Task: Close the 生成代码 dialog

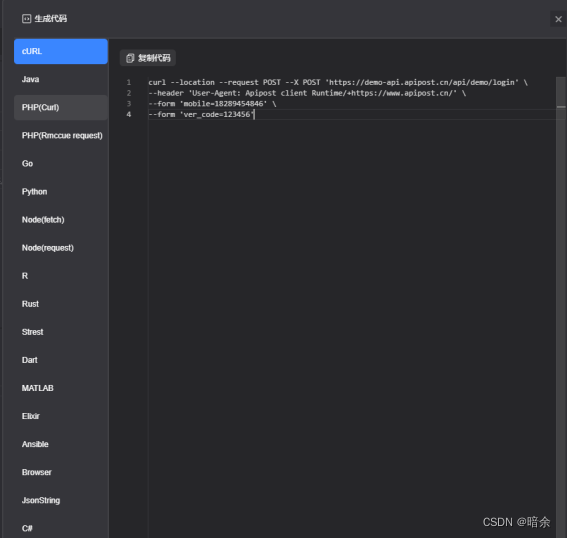Action: [x=558, y=19]
